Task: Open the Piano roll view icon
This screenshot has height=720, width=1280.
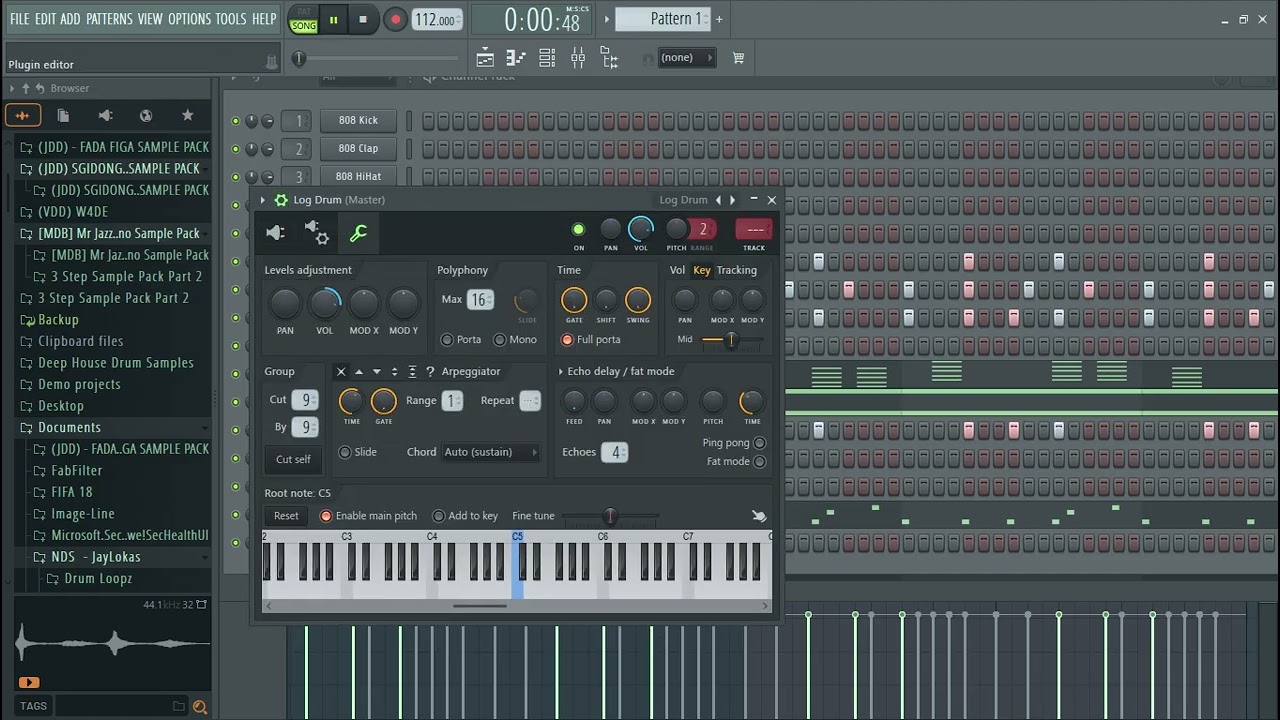Action: coord(516,58)
